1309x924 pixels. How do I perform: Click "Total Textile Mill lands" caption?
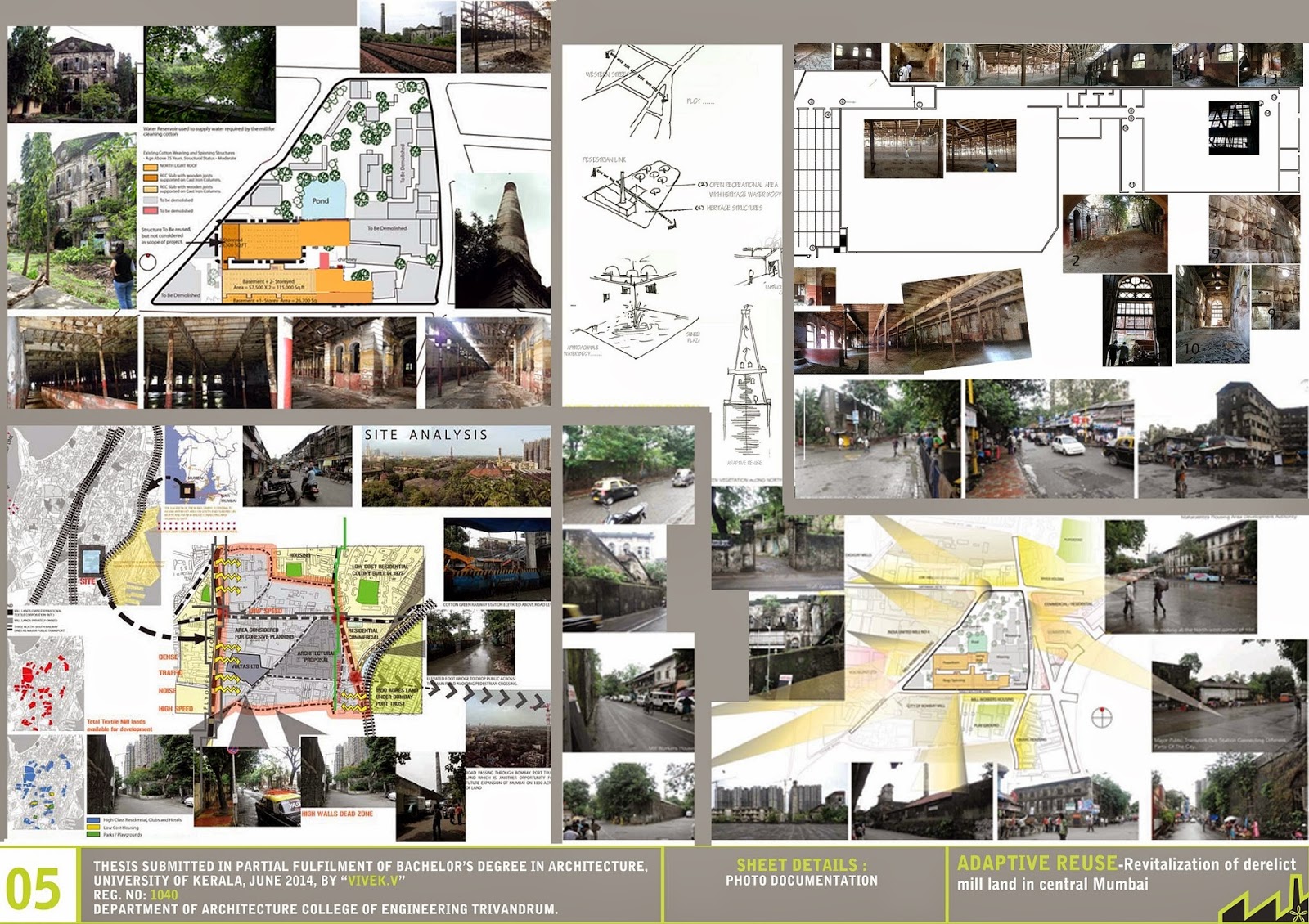tap(116, 722)
